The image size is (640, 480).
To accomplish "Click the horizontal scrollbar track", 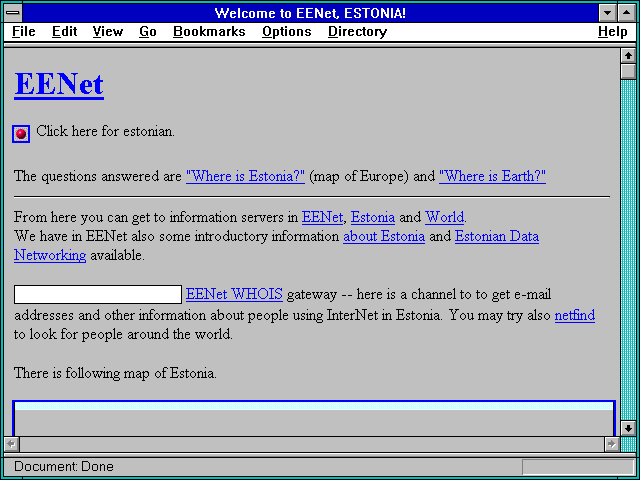I will pyautogui.click(x=312, y=444).
